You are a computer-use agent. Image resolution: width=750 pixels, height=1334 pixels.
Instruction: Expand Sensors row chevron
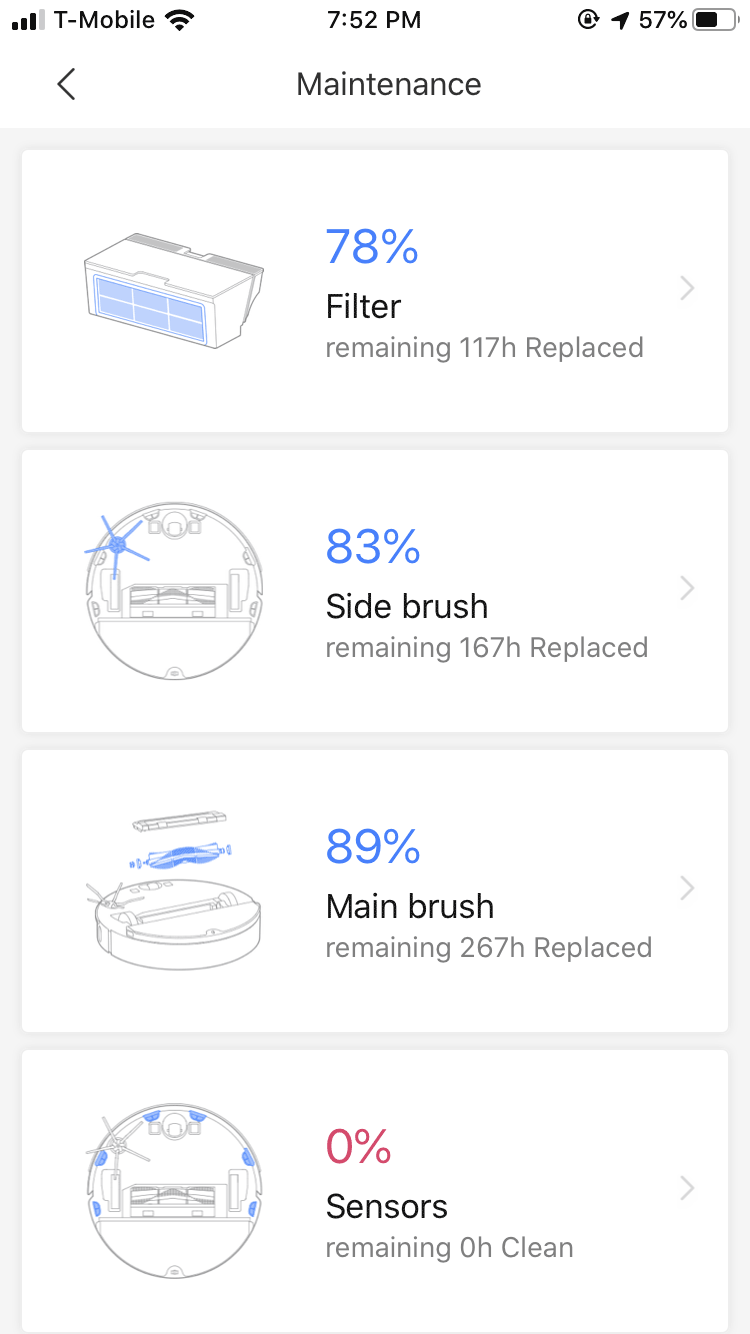[x=687, y=1188]
